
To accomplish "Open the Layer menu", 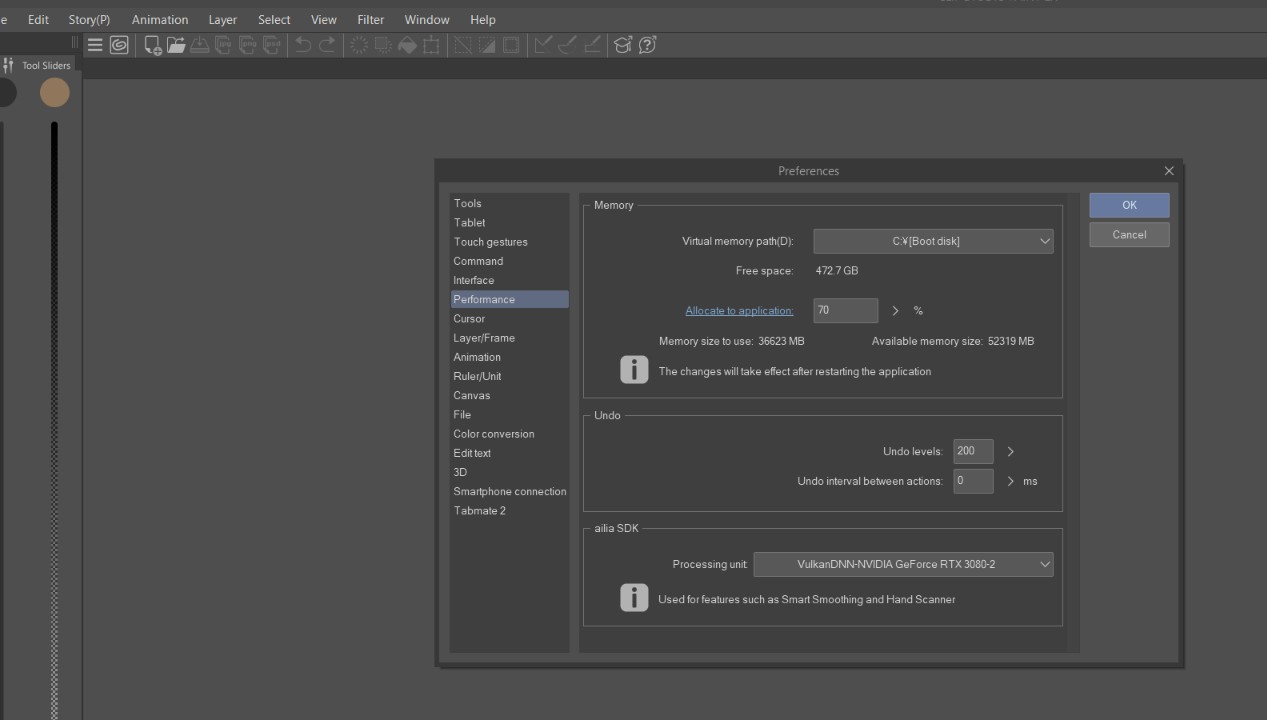I will 223,19.
